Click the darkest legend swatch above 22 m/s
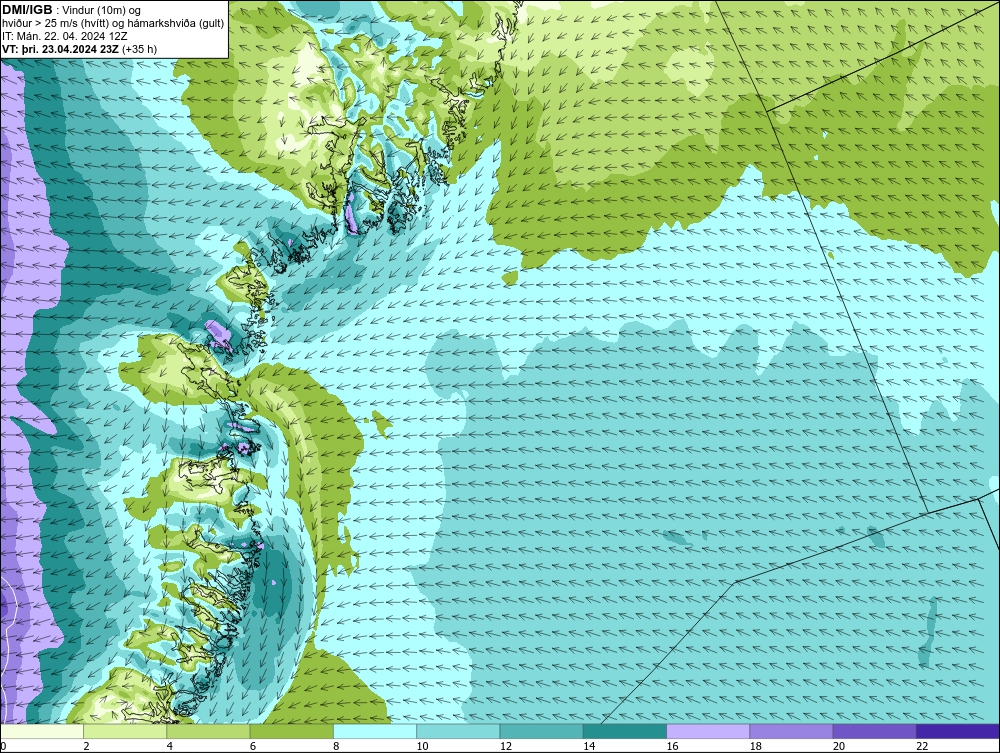Viewport: 1000px width, 753px height. [x=958, y=732]
